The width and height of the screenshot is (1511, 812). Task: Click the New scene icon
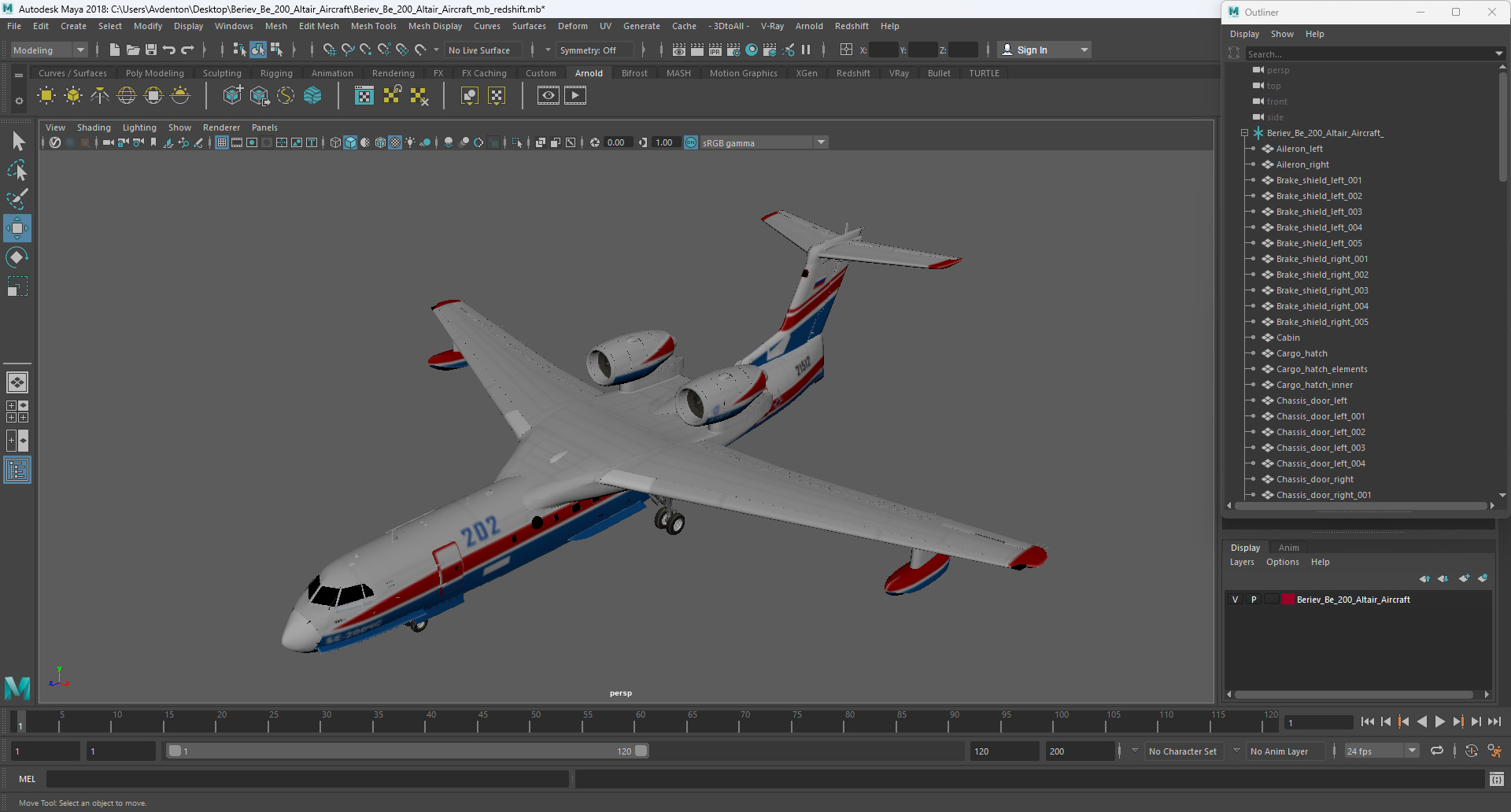pos(115,50)
